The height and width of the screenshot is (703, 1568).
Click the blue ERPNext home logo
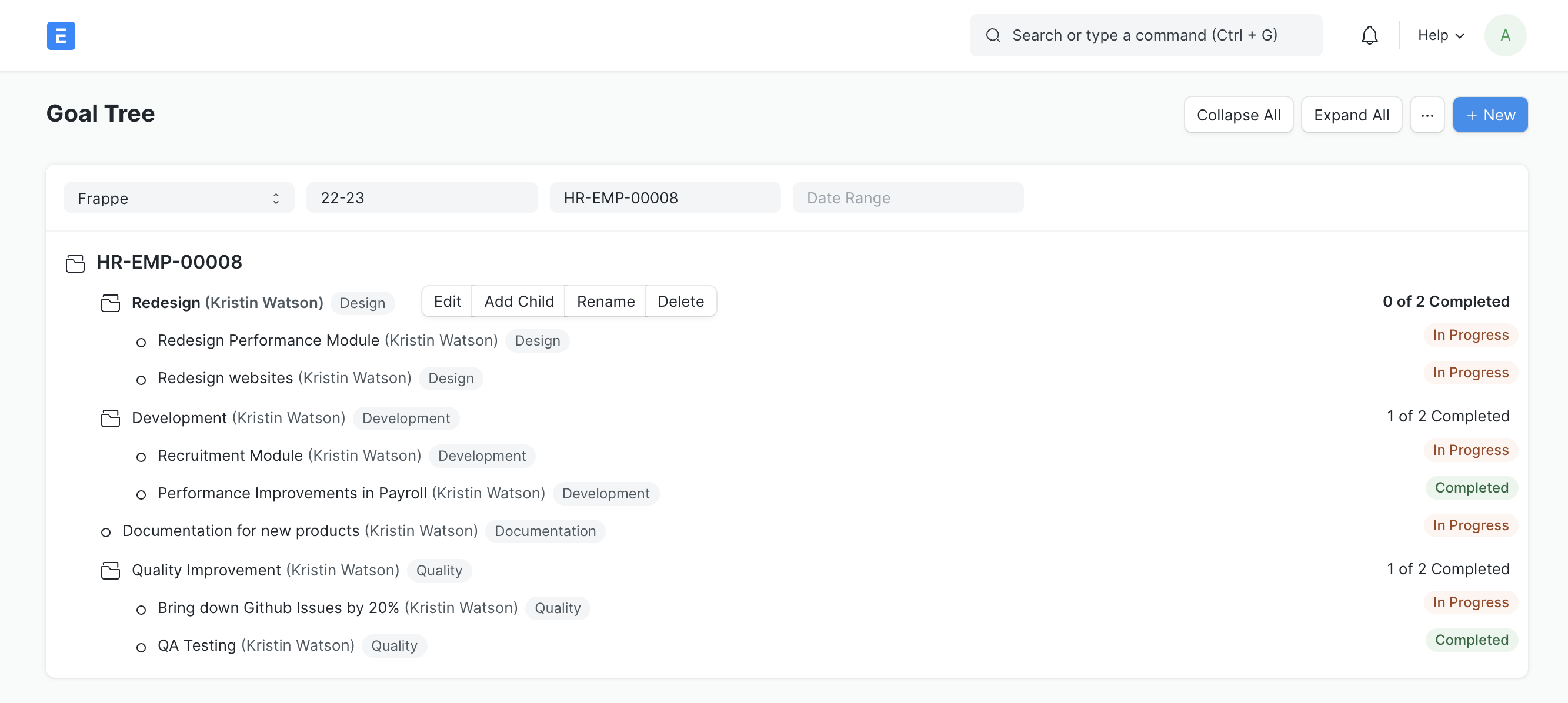61,35
